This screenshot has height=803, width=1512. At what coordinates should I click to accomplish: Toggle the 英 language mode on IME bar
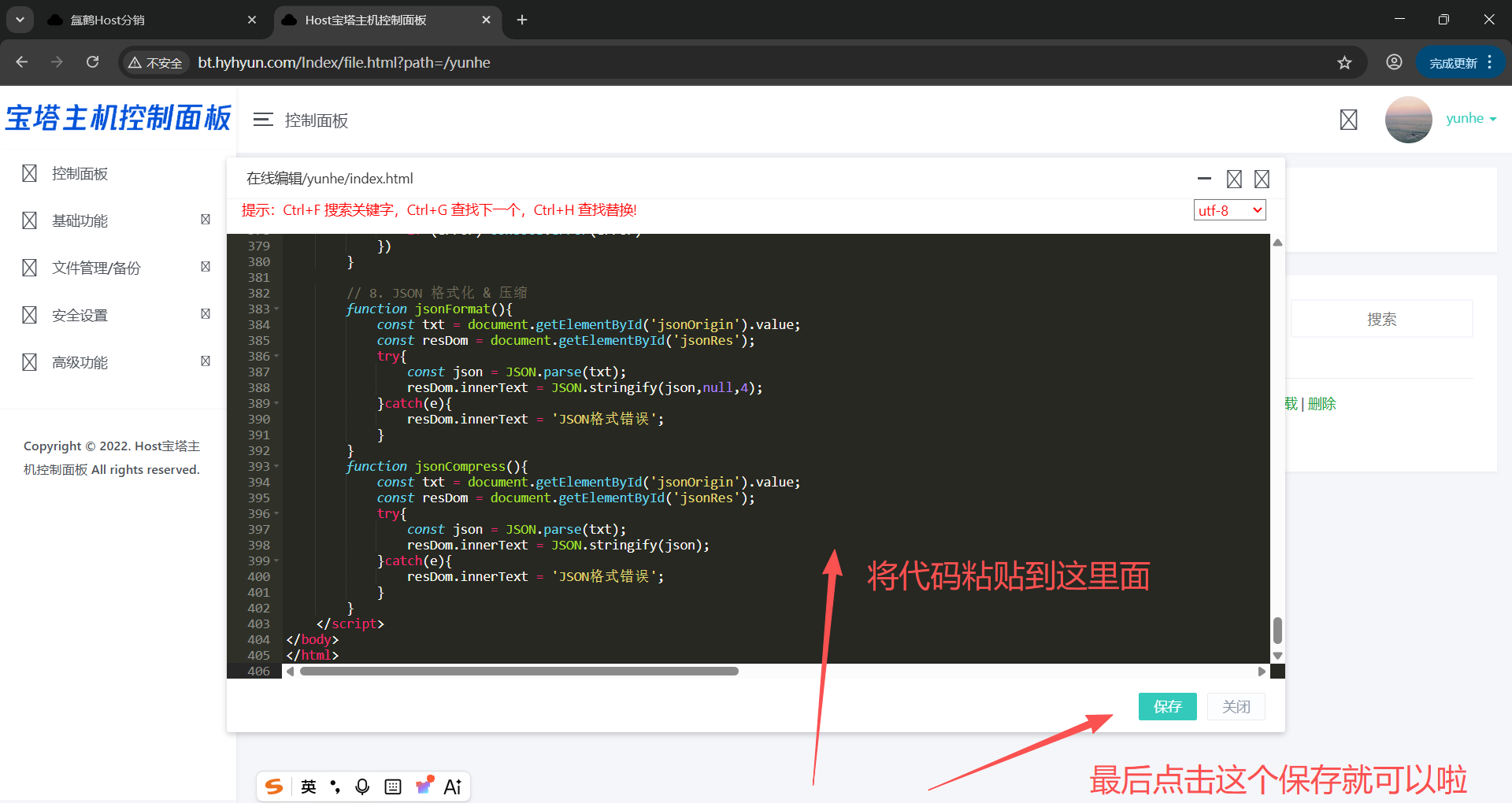pos(309,786)
